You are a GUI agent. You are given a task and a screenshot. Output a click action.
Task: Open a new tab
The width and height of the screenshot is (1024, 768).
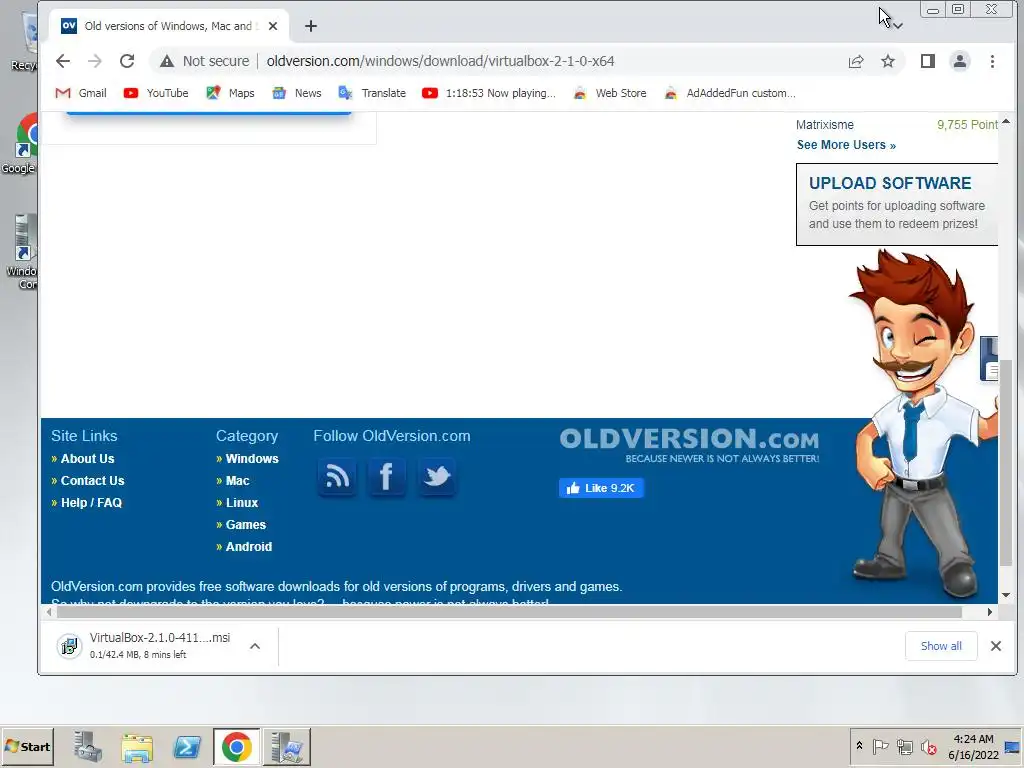click(x=311, y=26)
